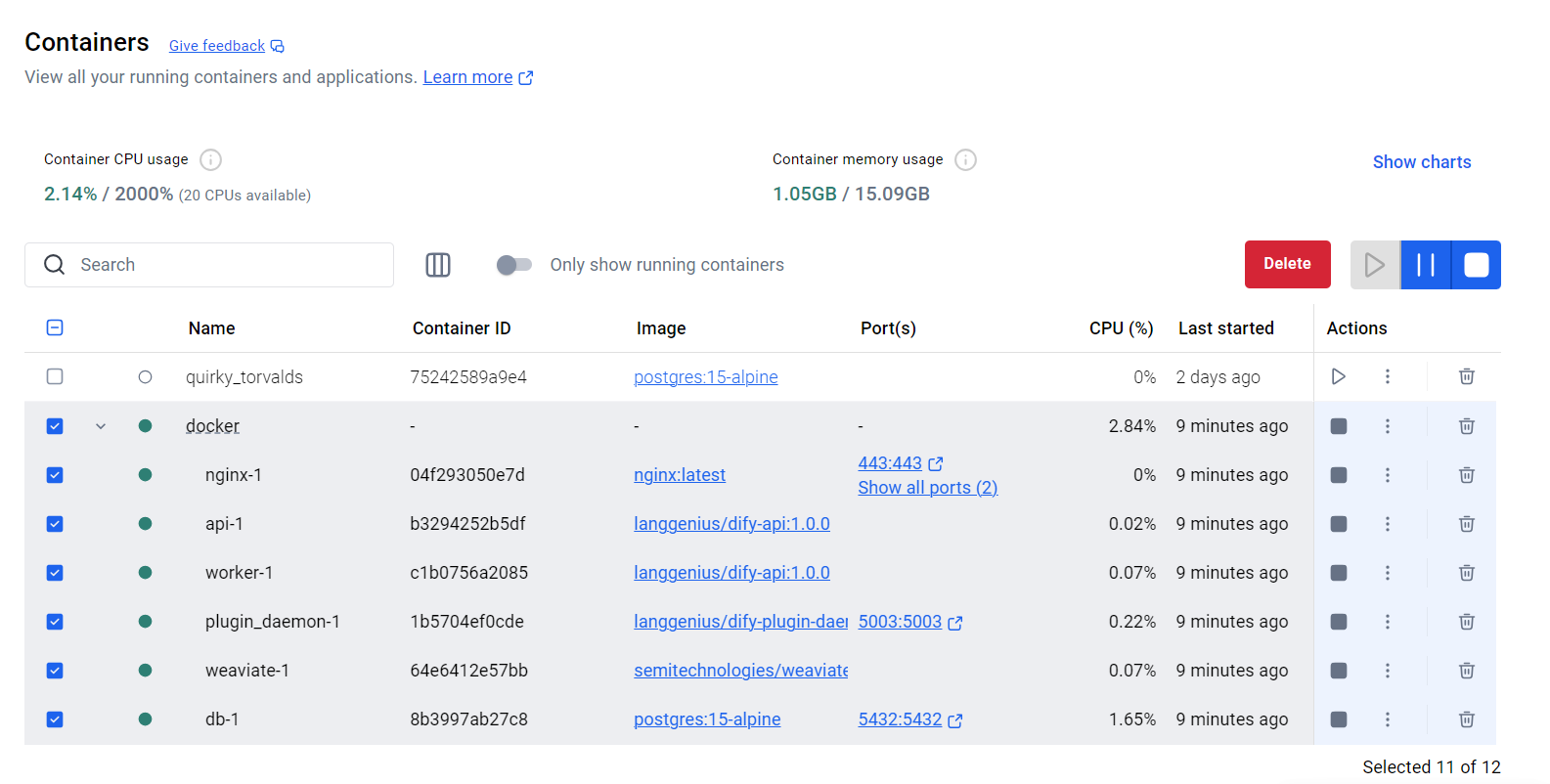Click the bulk Stop button
Image resolution: width=1550 pixels, height=784 pixels.
[1476, 265]
